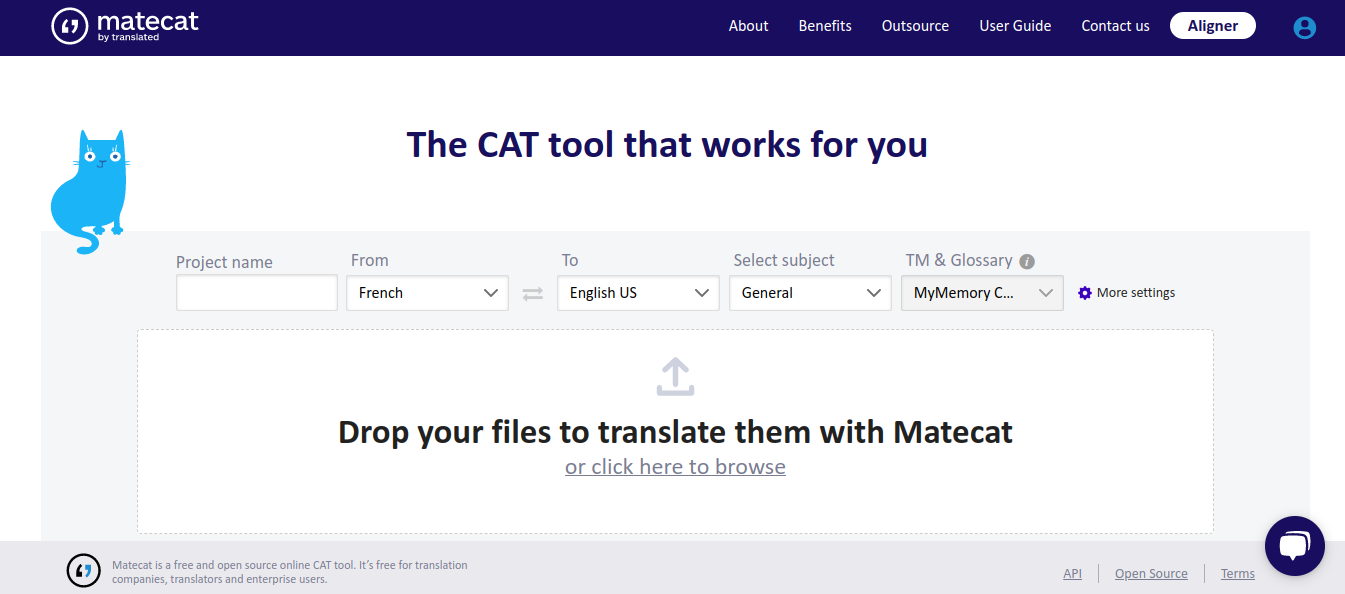Click the 'Select subject' label
This screenshot has width=1345, height=594.
coord(784,260)
